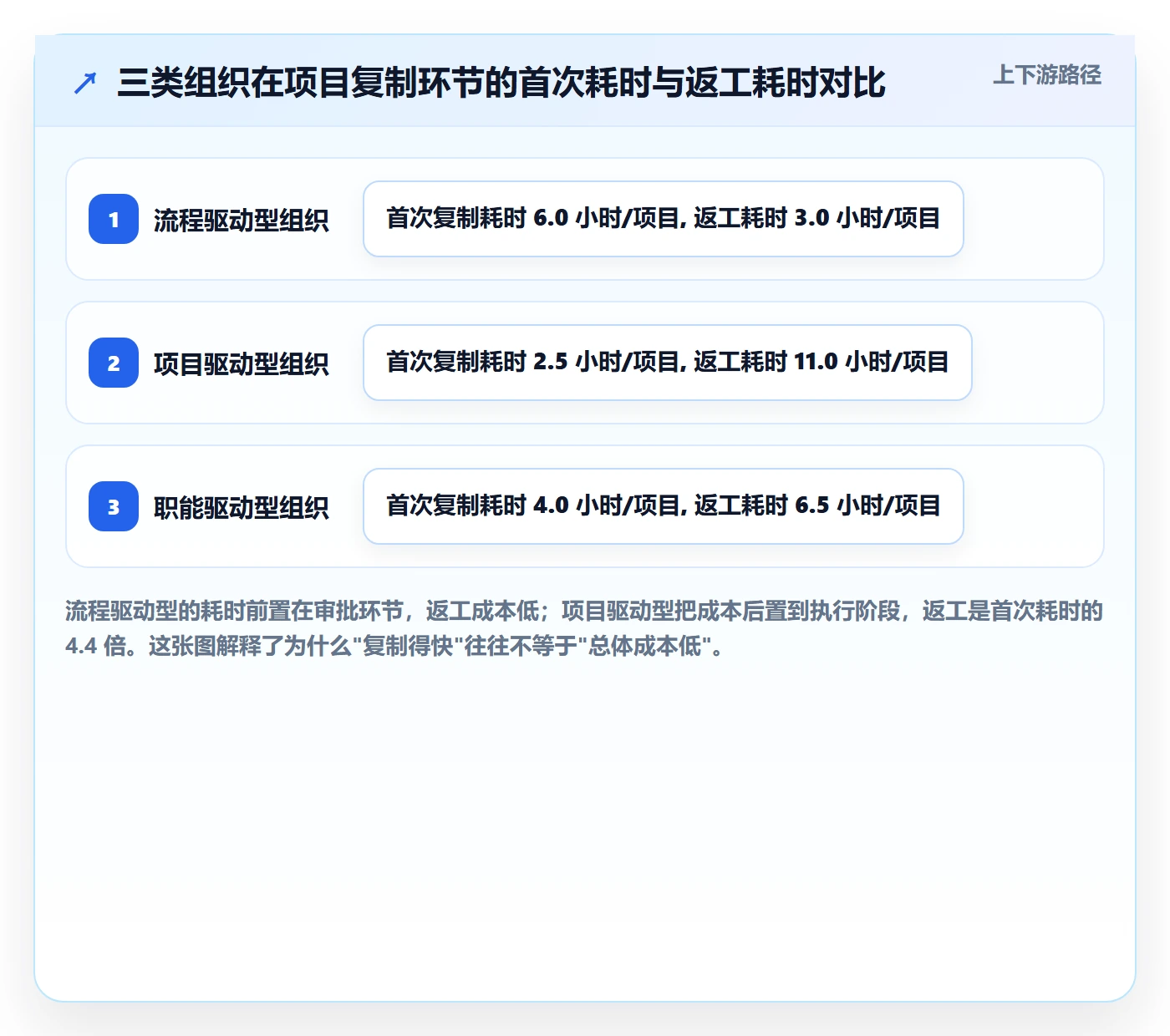This screenshot has width=1170, height=1036.
Task: Select the 职能驱动型组织 label
Action: [x=242, y=507]
